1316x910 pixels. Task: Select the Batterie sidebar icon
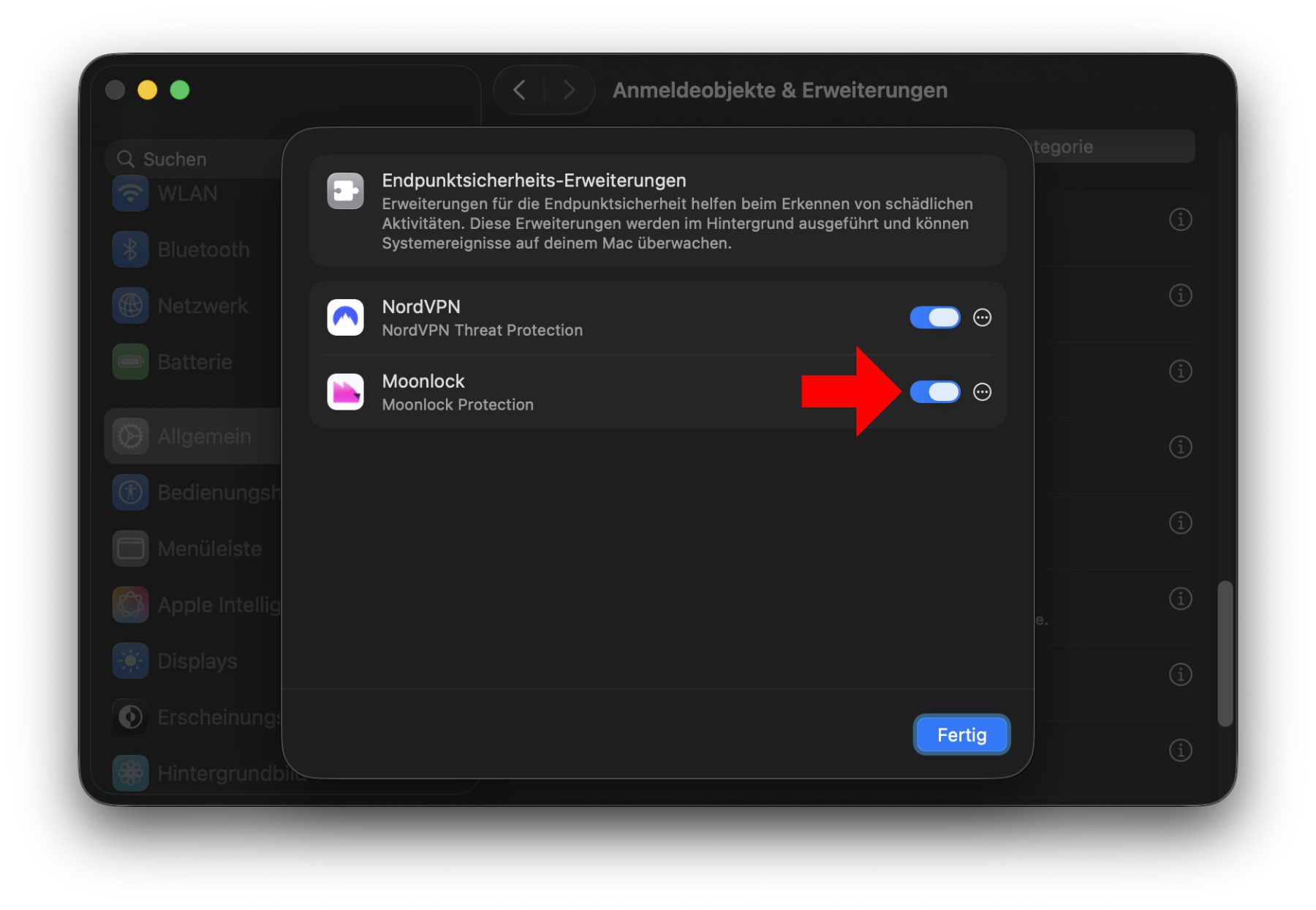coord(131,362)
